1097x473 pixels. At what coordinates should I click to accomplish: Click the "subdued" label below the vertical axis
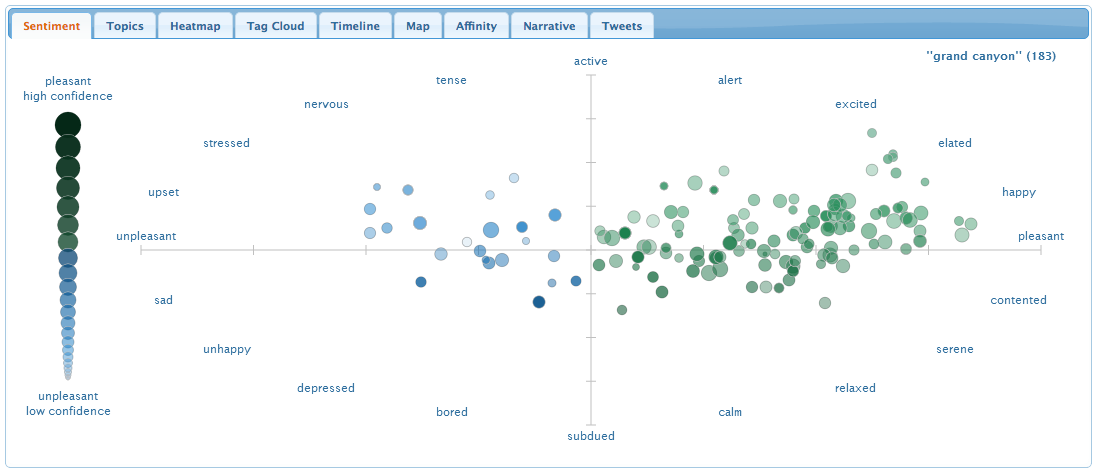591,436
